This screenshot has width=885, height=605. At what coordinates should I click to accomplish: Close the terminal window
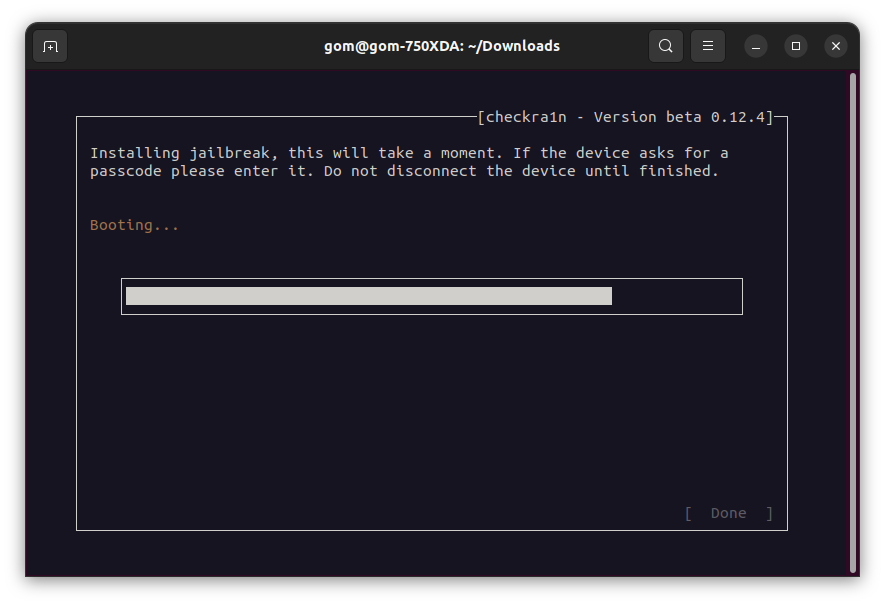click(836, 46)
